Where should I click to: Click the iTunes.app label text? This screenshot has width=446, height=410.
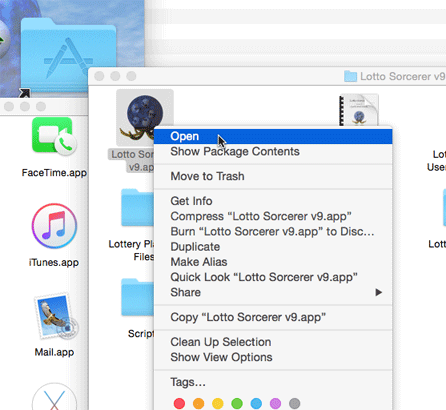click(54, 262)
